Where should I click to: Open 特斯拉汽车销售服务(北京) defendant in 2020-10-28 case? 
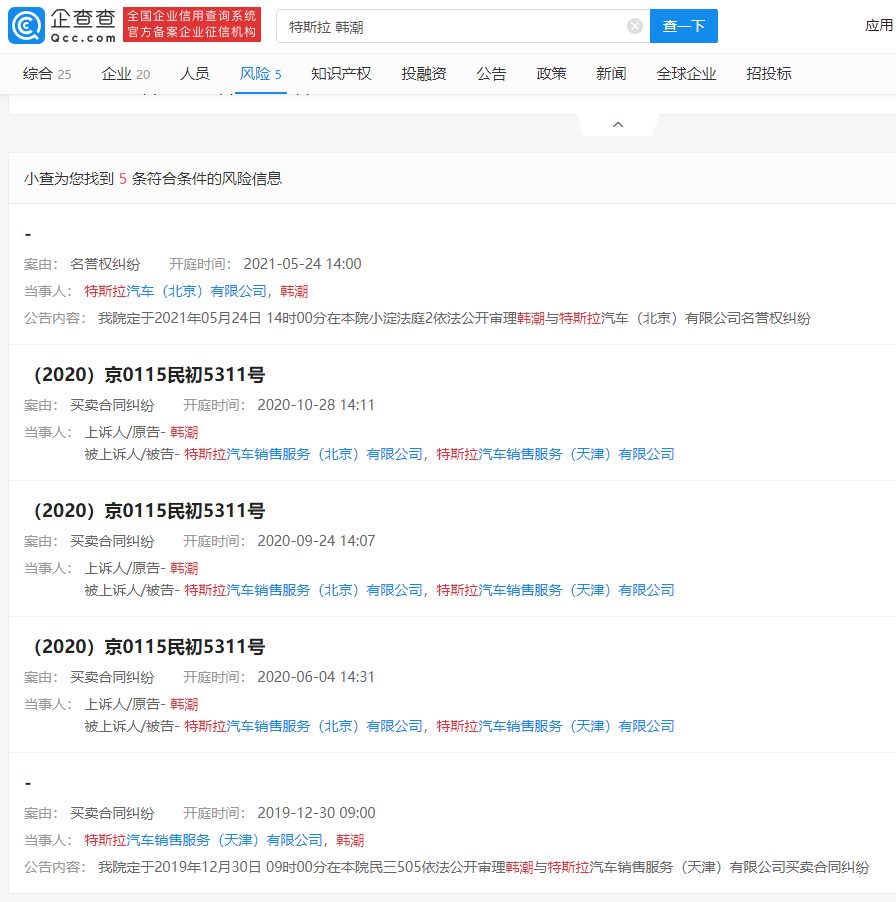[304, 454]
